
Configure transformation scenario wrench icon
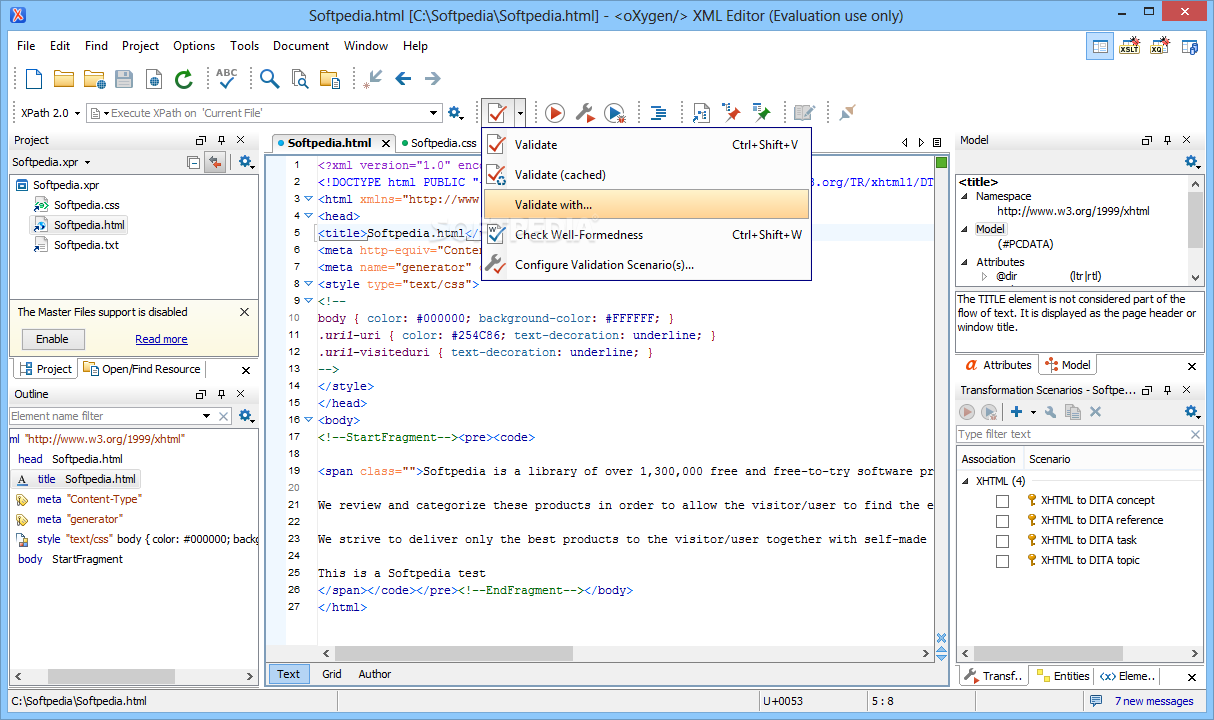(x=585, y=113)
